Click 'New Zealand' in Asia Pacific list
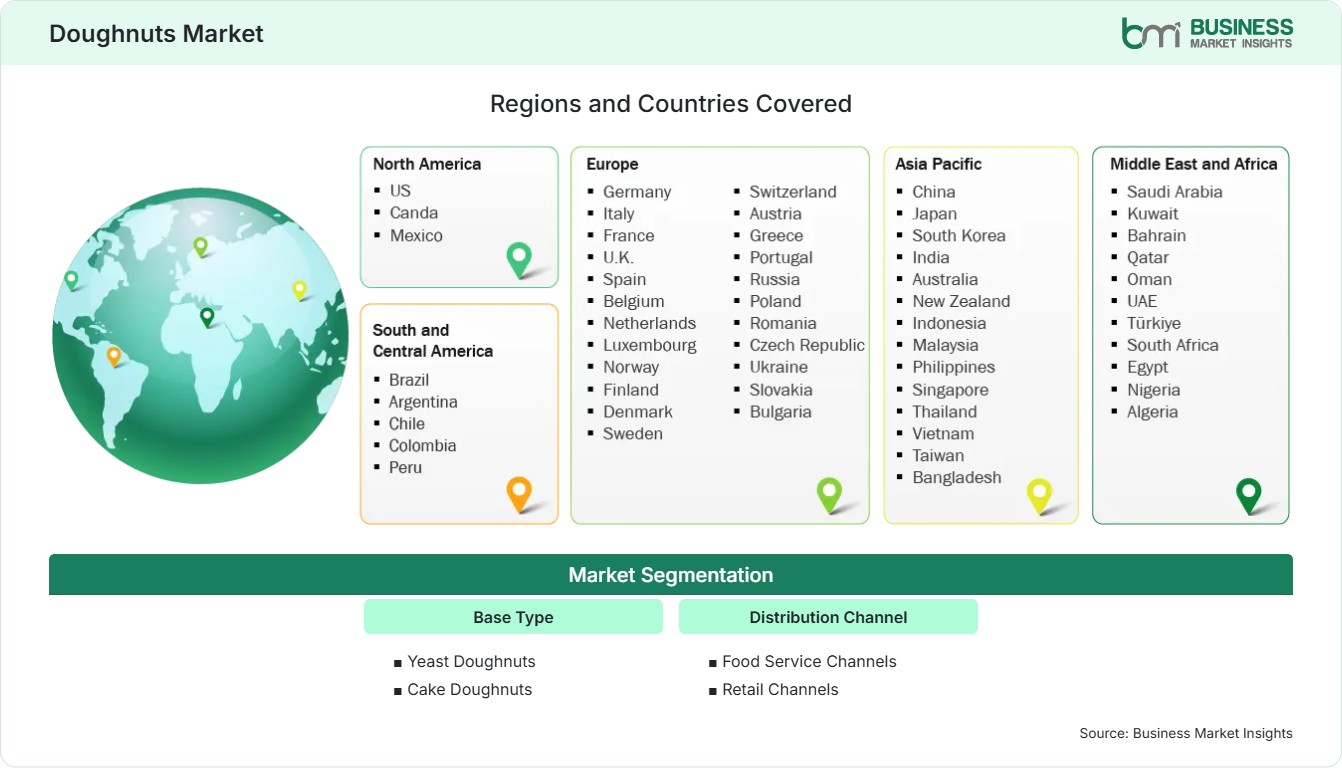Screen dimensions: 1342x768 961,301
